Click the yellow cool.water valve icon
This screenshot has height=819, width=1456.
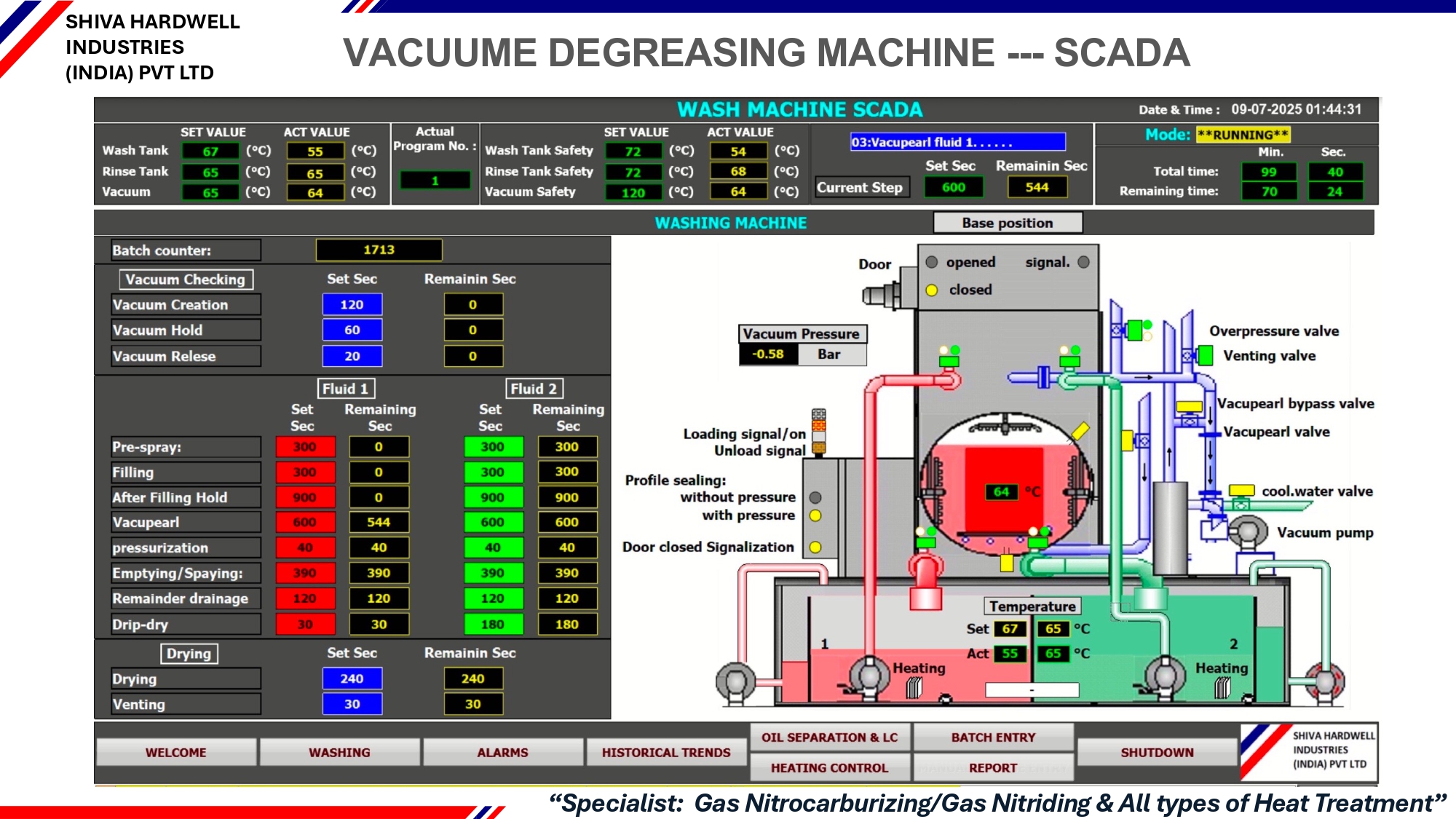point(1242,491)
